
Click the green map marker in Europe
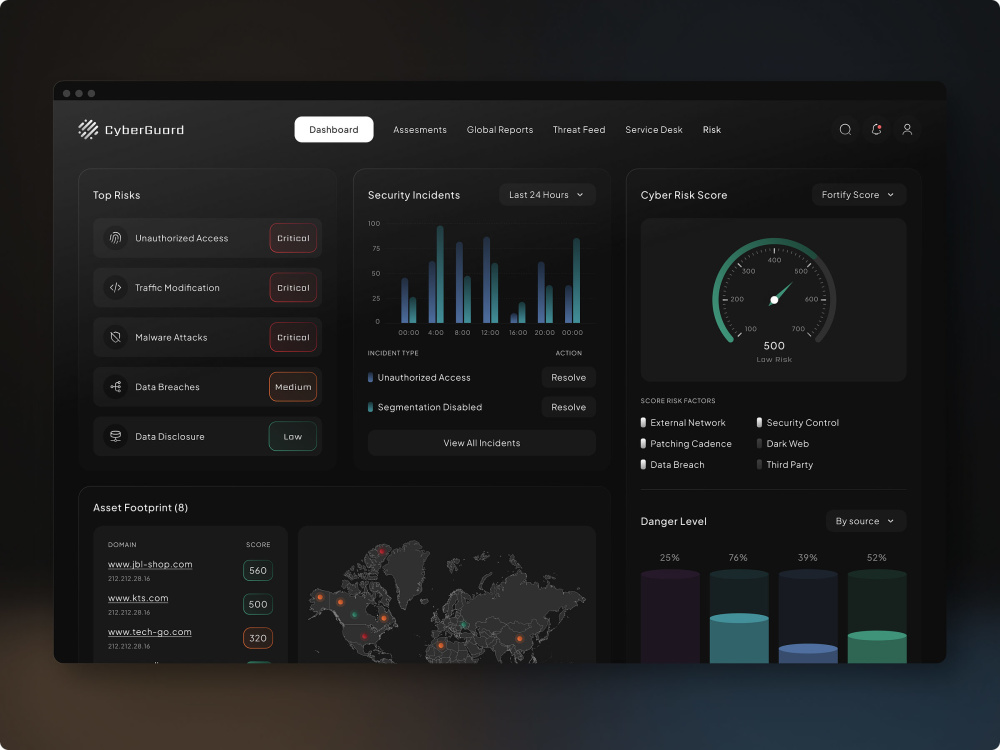464,624
